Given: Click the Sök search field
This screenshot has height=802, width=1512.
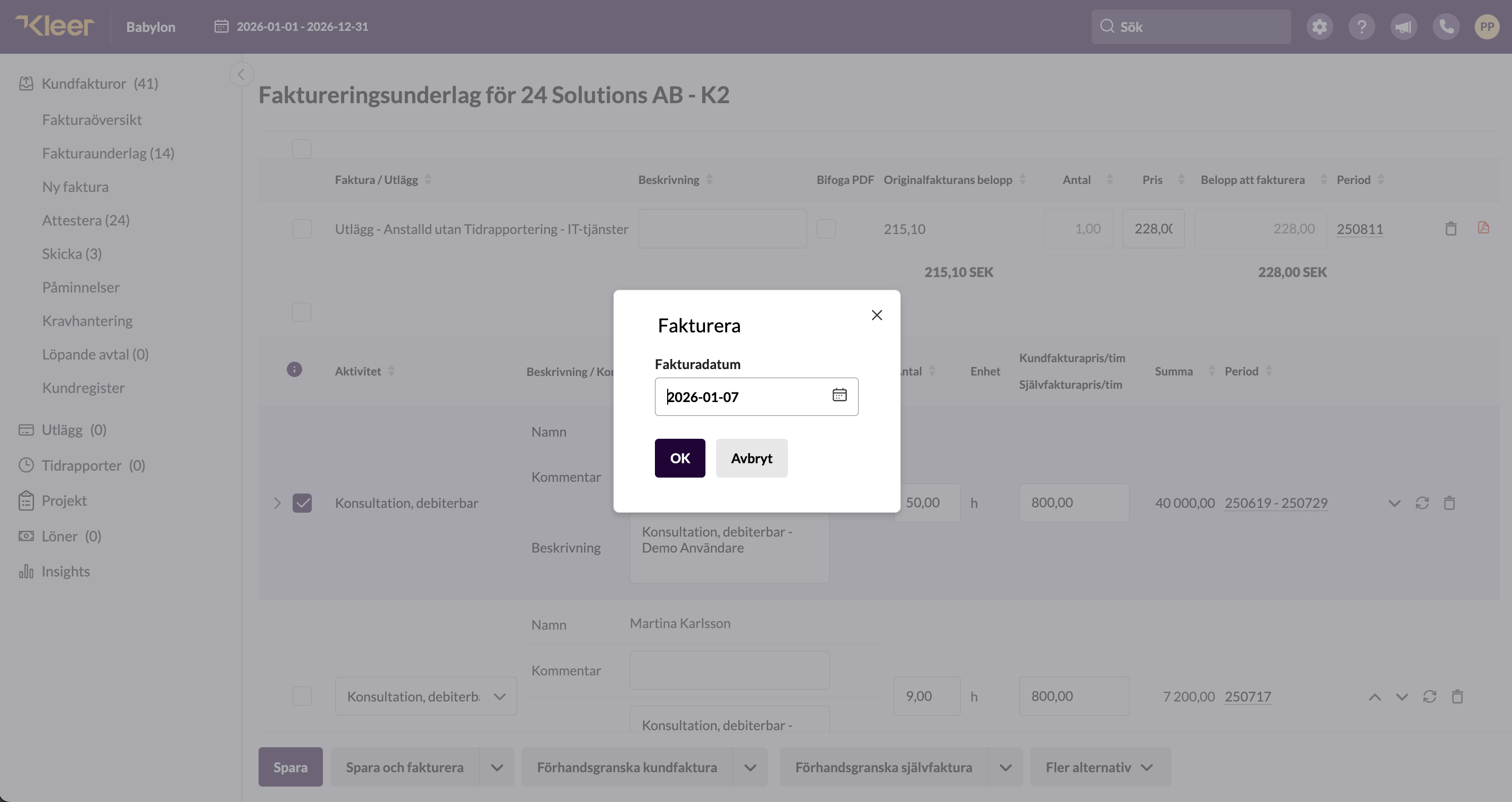Looking at the screenshot, I should 1191,27.
